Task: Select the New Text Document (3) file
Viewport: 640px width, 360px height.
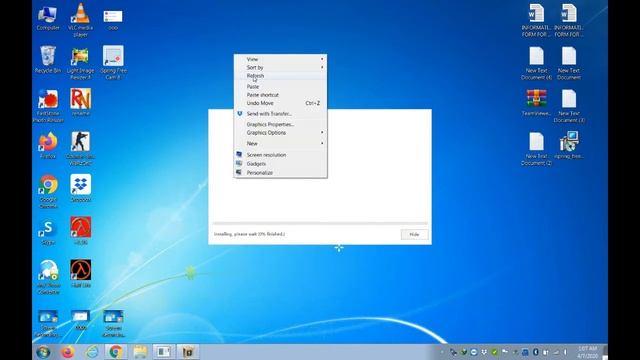Action: (569, 106)
